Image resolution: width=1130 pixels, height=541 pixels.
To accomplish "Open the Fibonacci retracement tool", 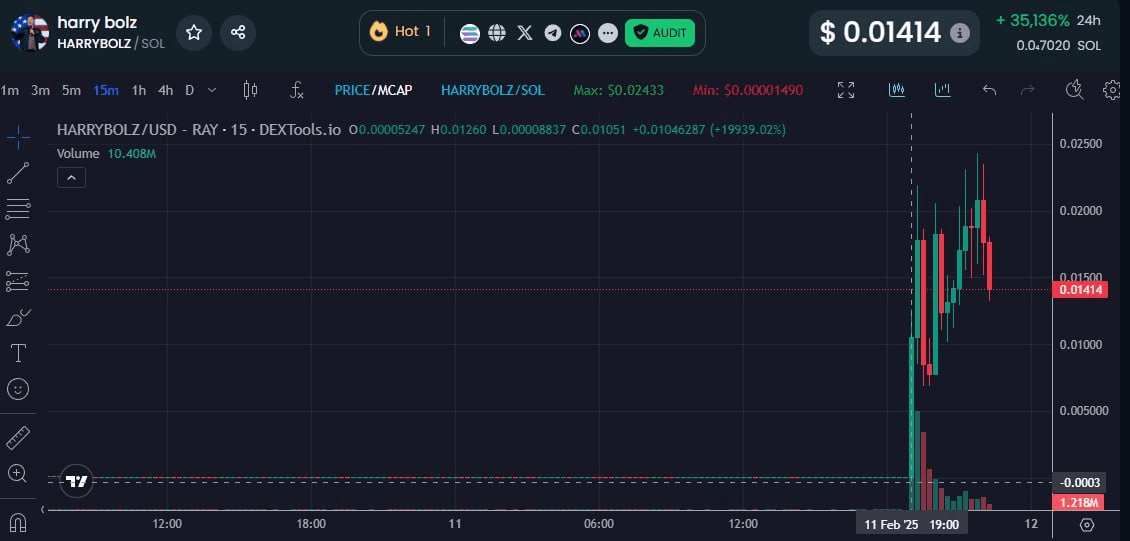I will pos(18,209).
